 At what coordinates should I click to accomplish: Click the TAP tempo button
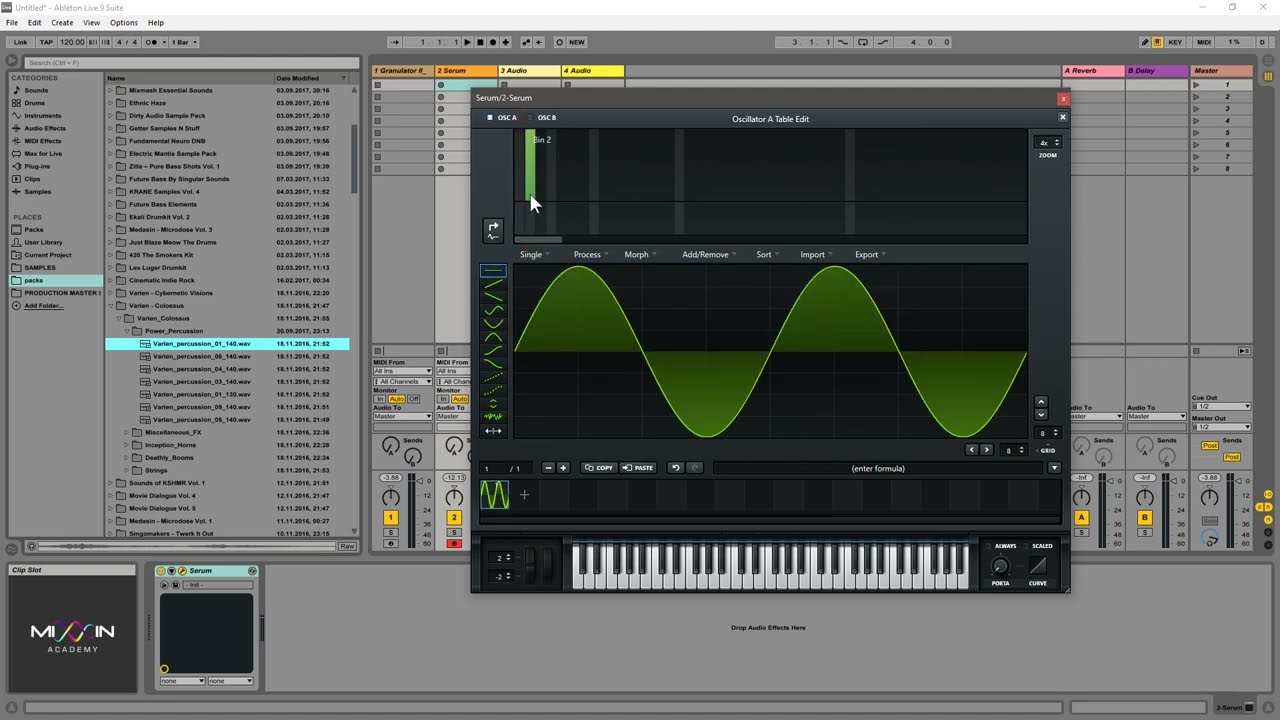(46, 42)
